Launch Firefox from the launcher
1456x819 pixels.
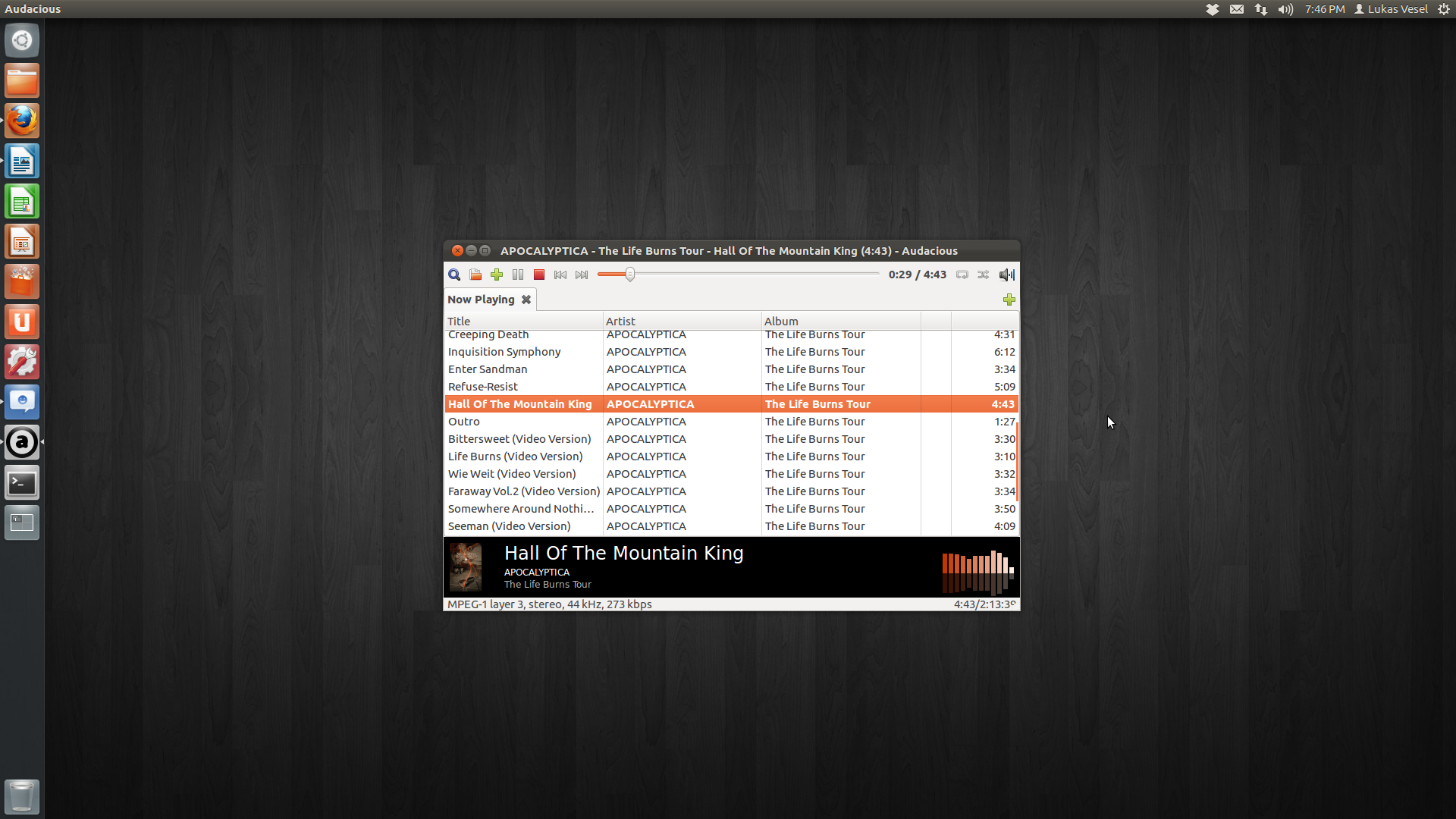click(x=22, y=121)
